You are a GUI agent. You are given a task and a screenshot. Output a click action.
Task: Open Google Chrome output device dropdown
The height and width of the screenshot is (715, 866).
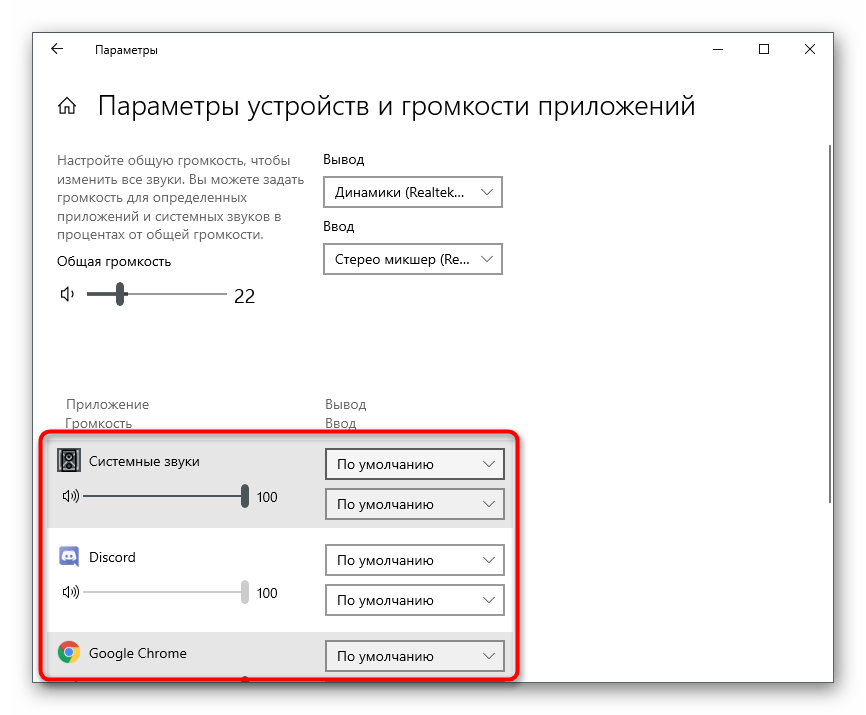[415, 656]
